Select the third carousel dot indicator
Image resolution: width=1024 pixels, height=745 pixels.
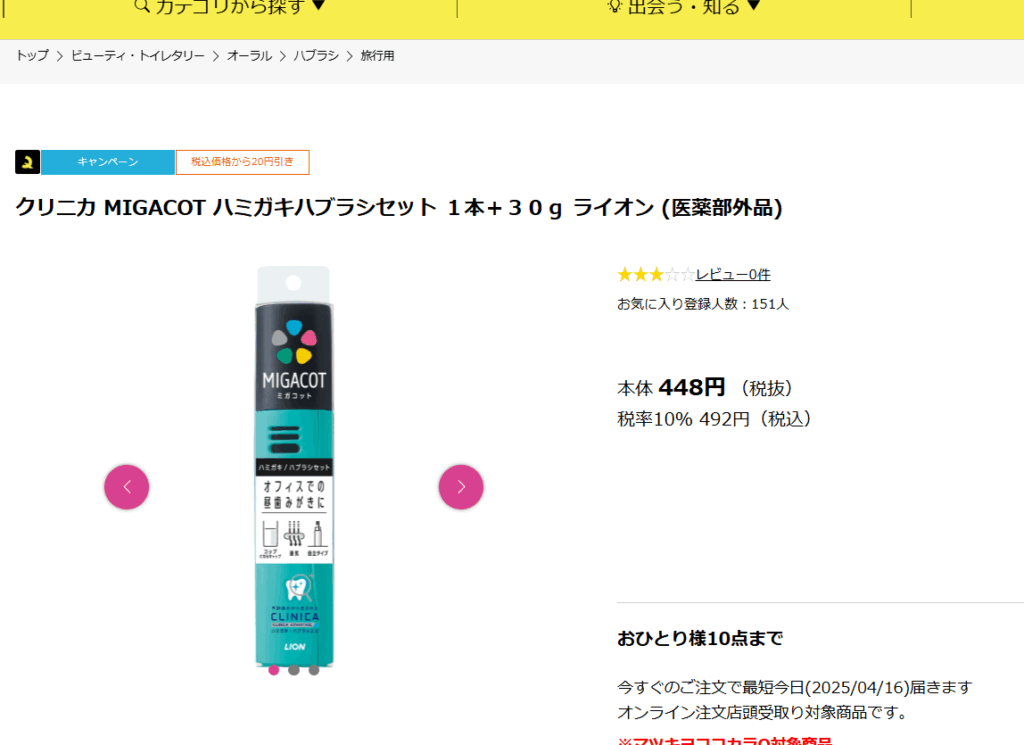pyautogui.click(x=314, y=670)
